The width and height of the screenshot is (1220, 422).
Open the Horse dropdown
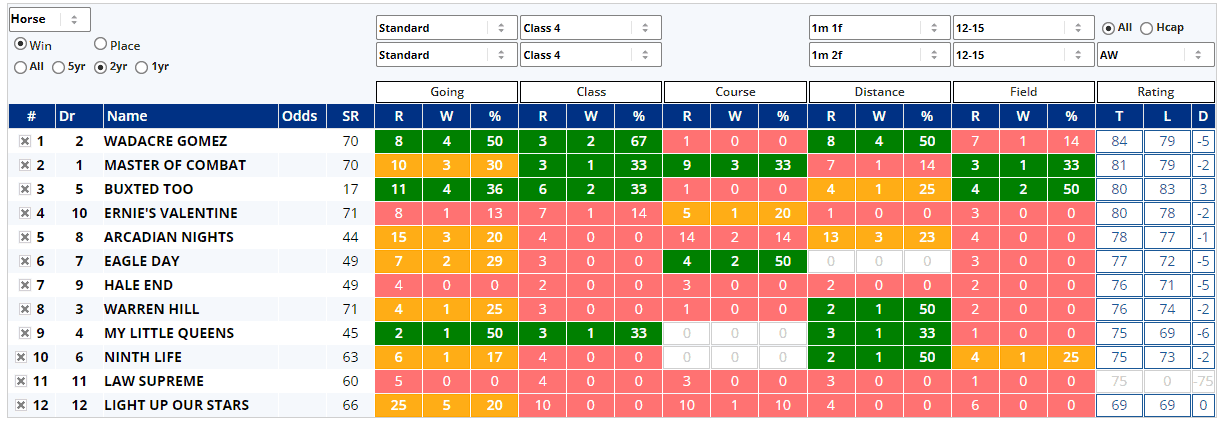point(49,19)
